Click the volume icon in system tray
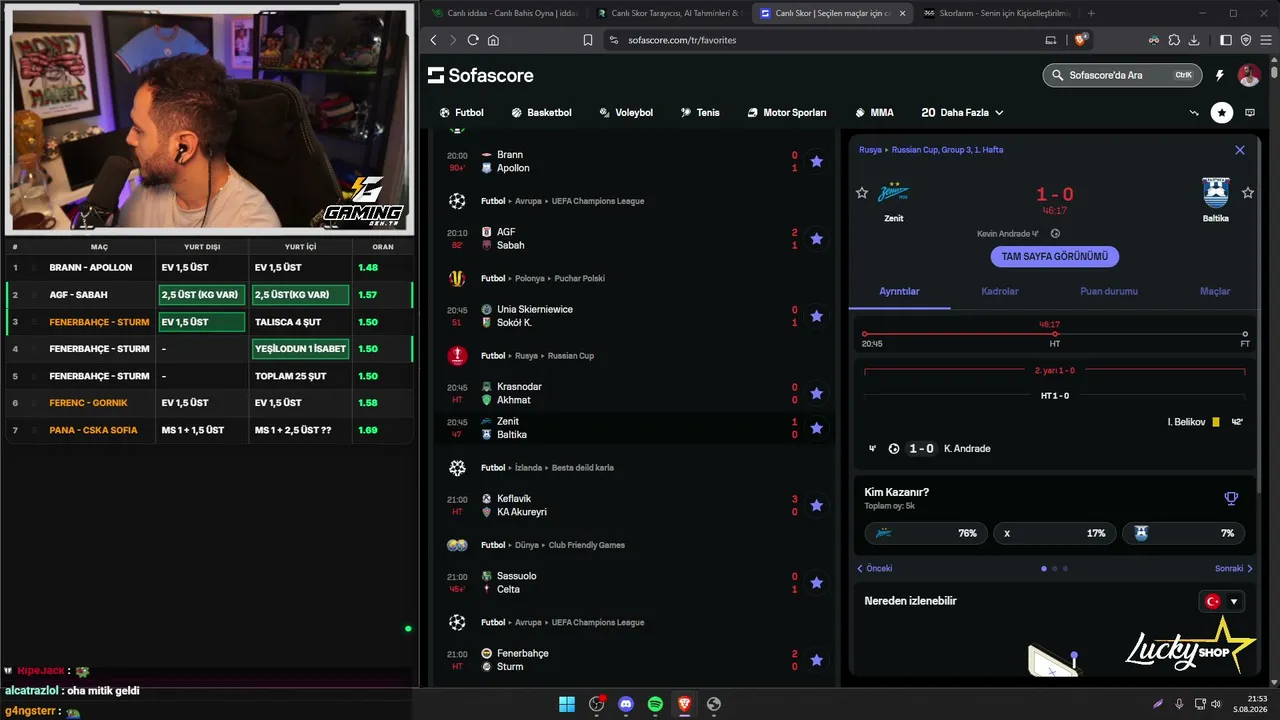 1216,704
